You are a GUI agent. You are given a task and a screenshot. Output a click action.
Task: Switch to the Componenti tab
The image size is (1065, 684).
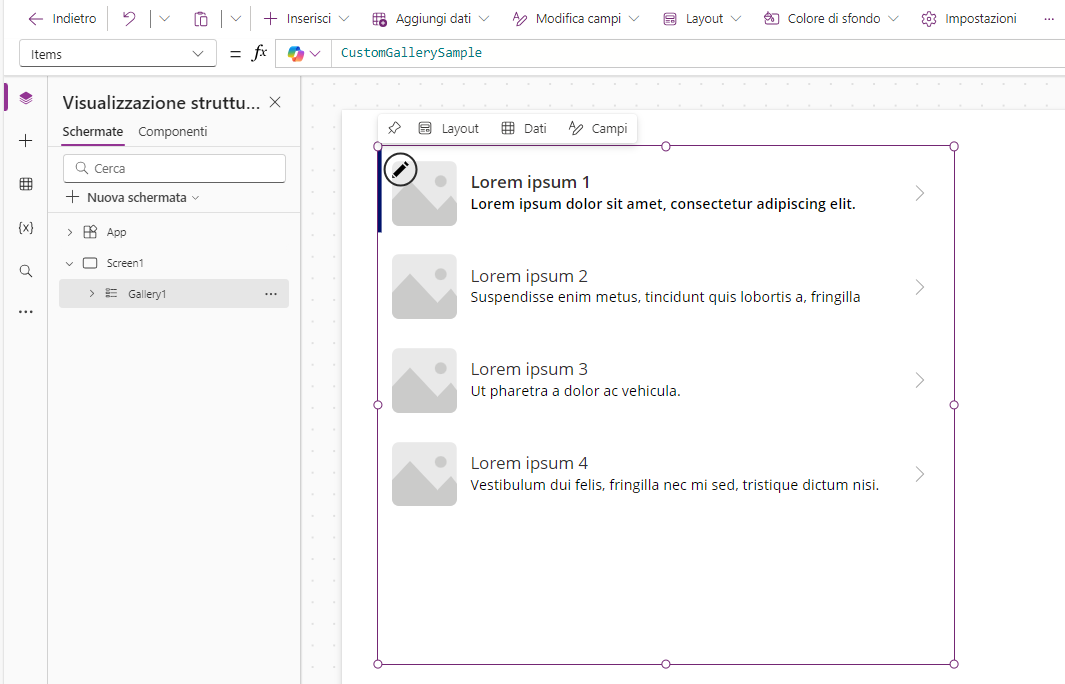coord(172,131)
